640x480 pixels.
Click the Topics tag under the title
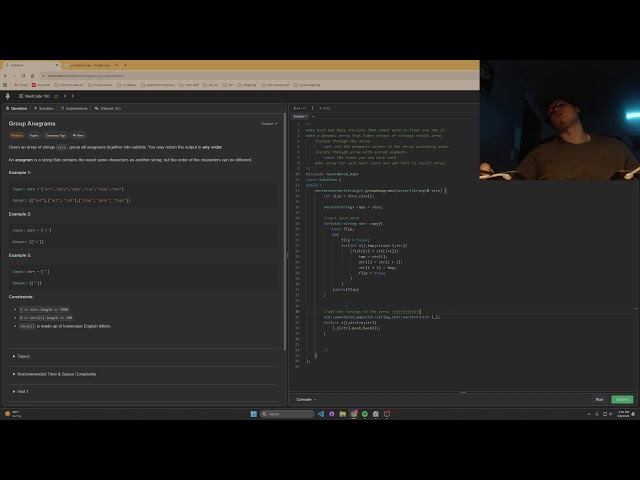click(34, 136)
